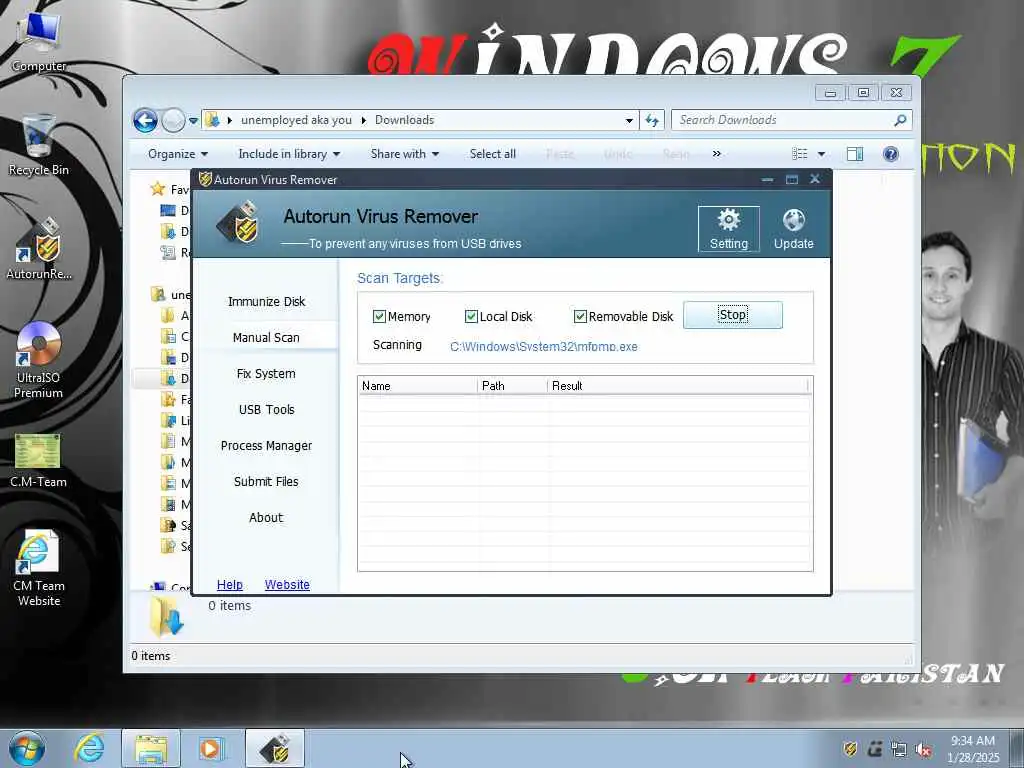Screen dimensions: 1024x768
Task: Uncheck the Memory scan target
Action: click(379, 317)
